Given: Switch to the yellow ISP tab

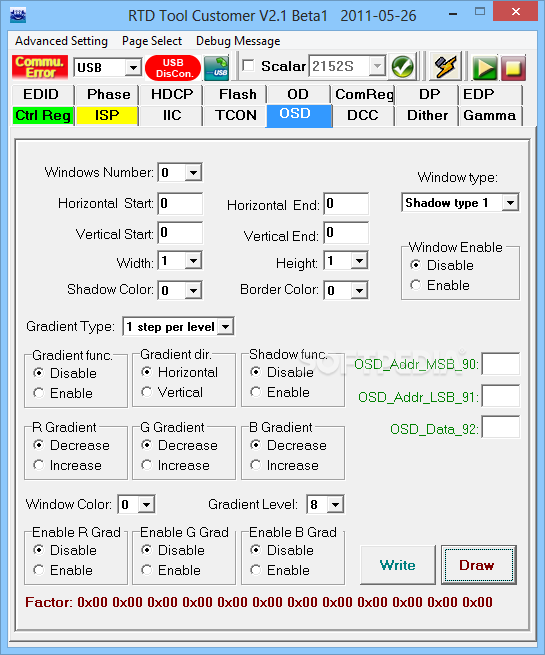Looking at the screenshot, I should coord(107,115).
